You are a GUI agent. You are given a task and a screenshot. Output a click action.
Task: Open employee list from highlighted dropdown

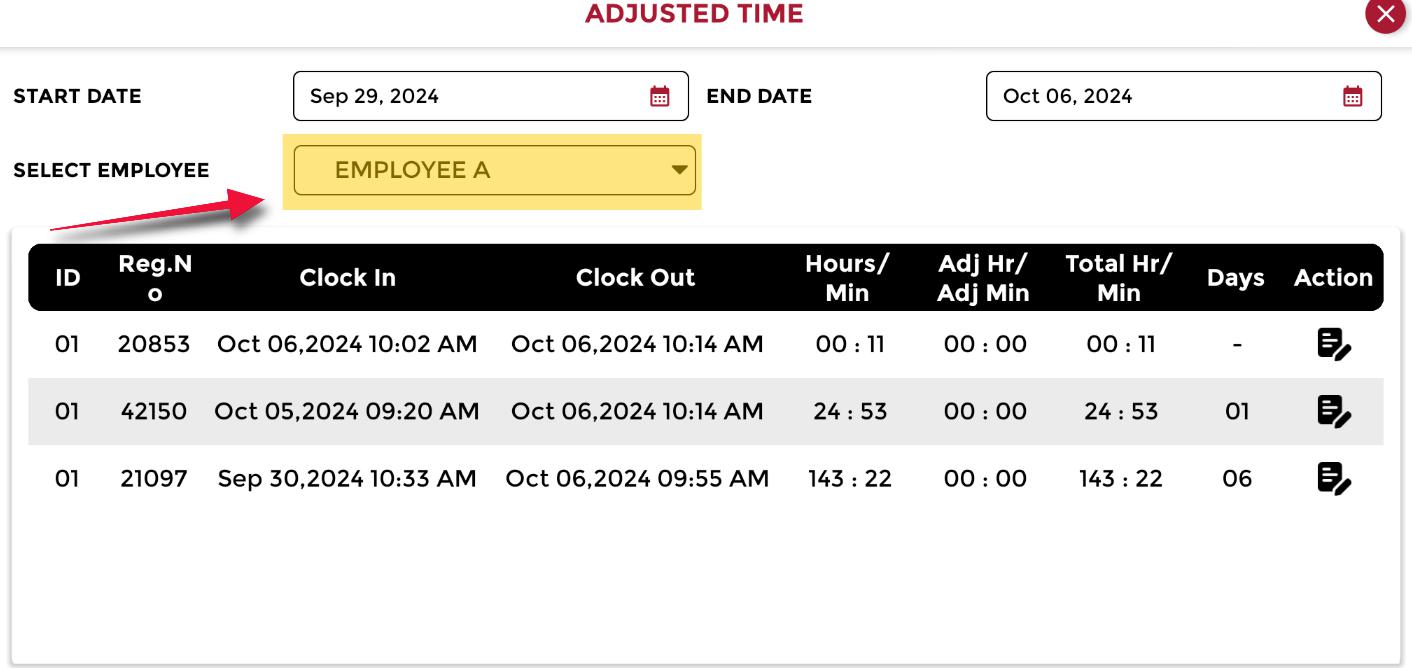click(493, 170)
